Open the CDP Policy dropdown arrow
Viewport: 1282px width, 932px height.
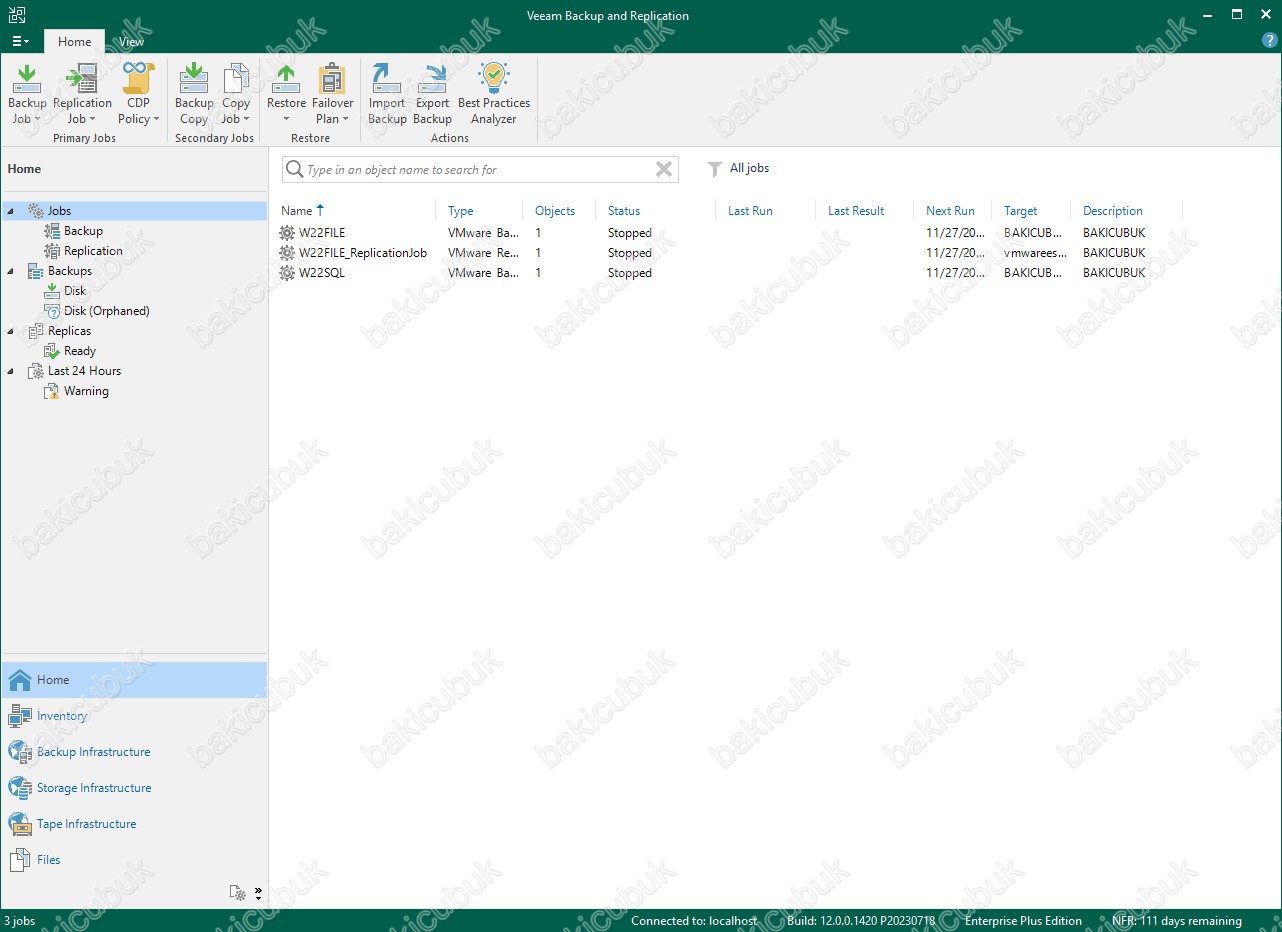pyautogui.click(x=157, y=120)
